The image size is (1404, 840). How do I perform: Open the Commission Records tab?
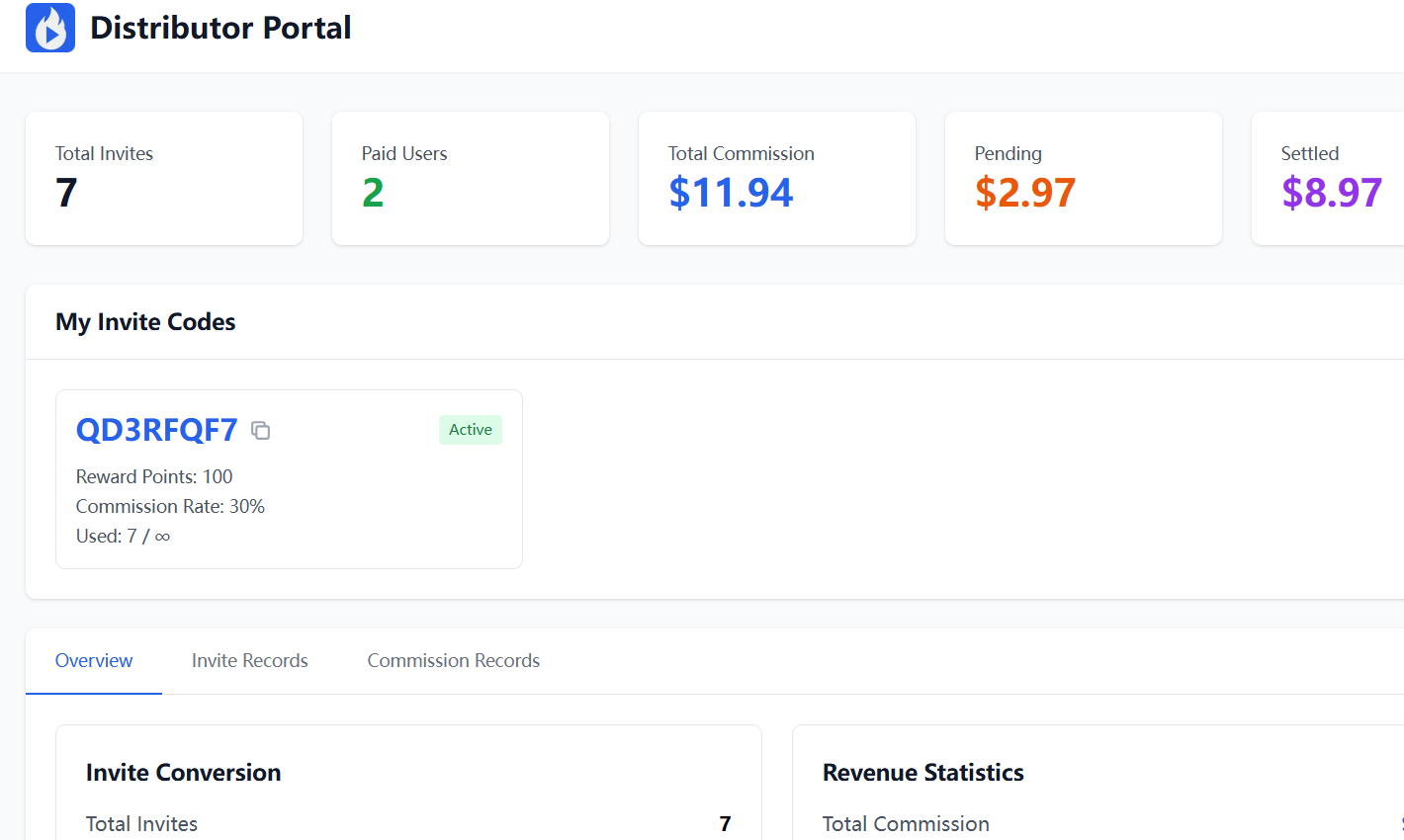coord(454,660)
